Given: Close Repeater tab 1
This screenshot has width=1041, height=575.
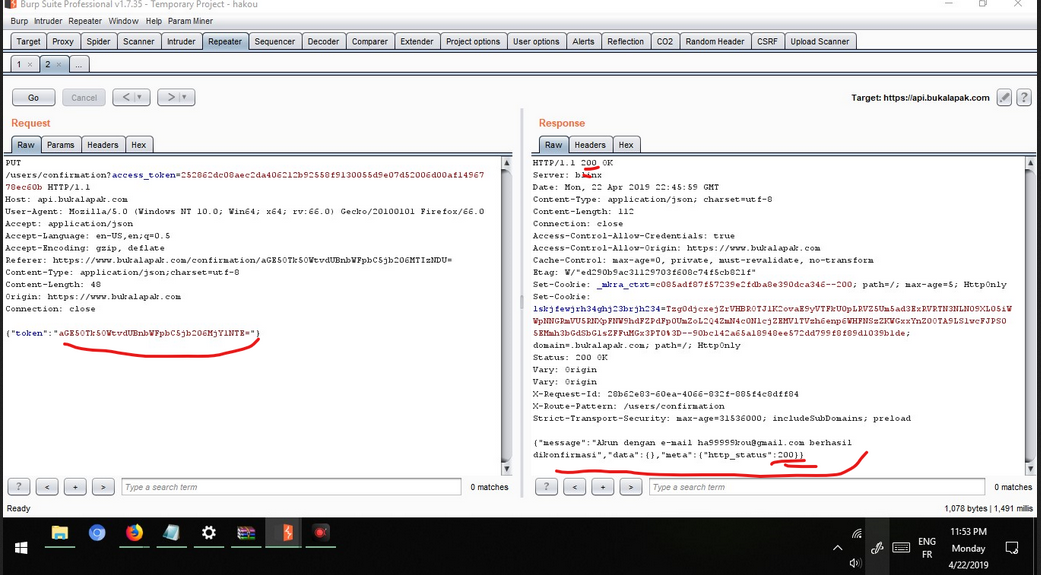Looking at the screenshot, I should (30, 64).
